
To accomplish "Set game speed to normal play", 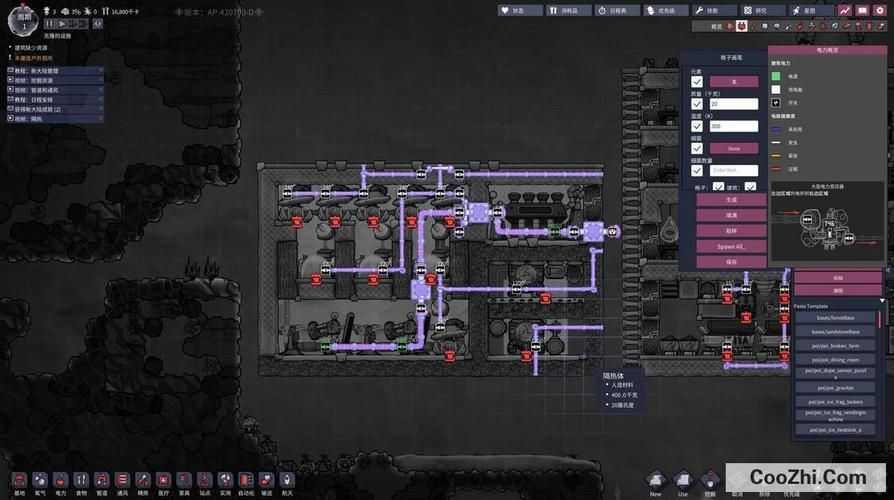I will coord(62,24).
